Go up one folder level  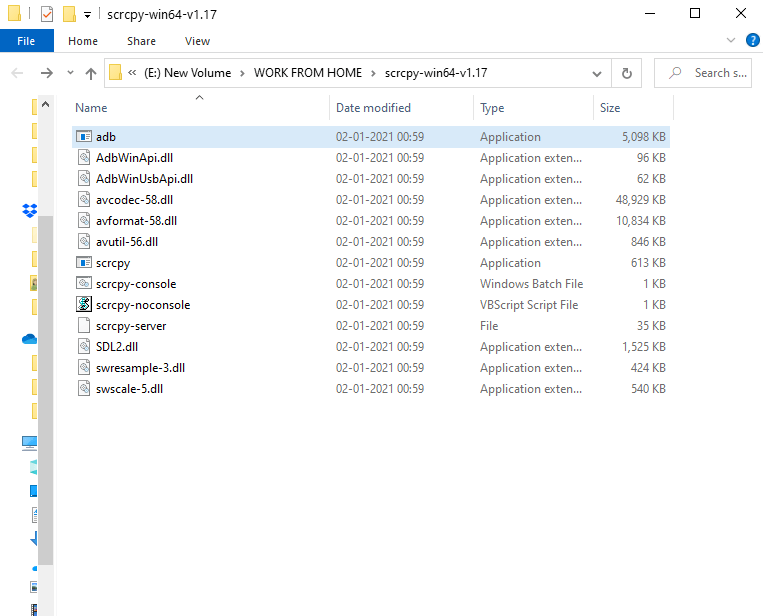tap(91, 73)
